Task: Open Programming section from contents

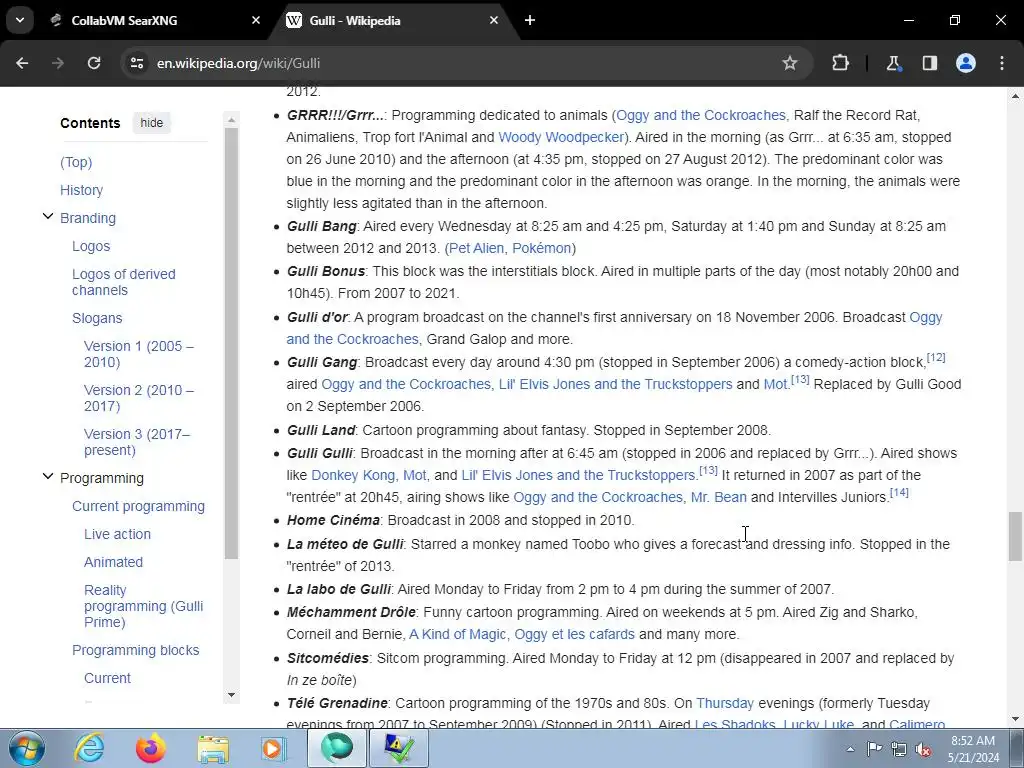Action: point(102,478)
